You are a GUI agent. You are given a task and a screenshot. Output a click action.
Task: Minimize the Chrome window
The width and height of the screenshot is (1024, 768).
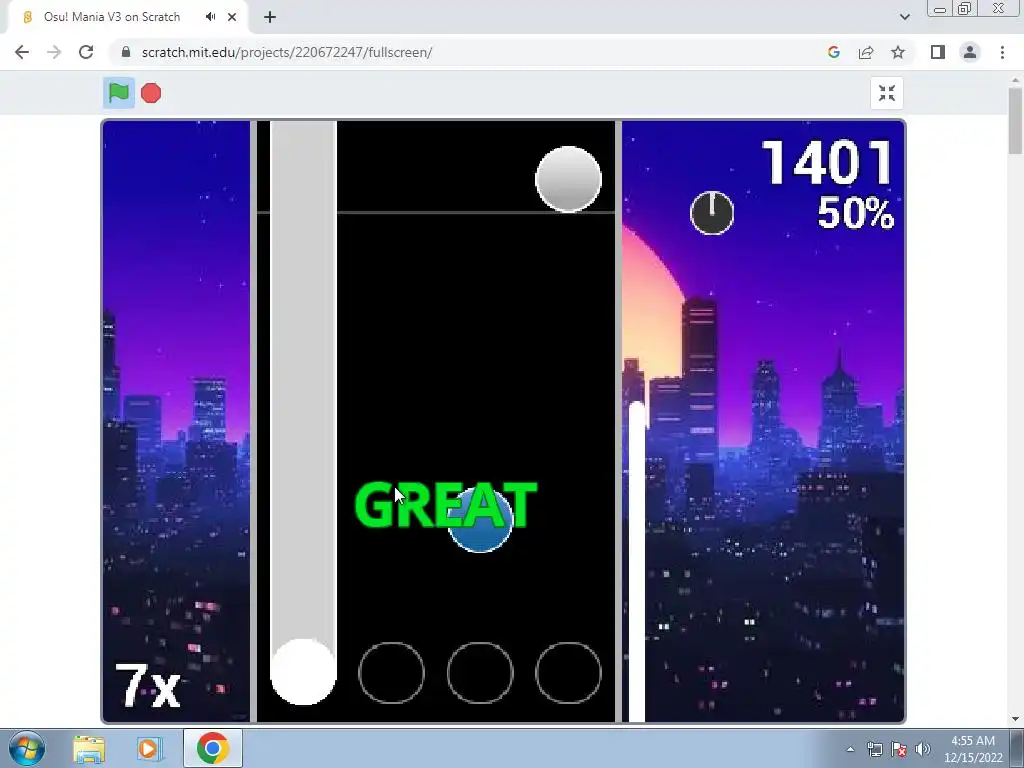[x=940, y=9]
